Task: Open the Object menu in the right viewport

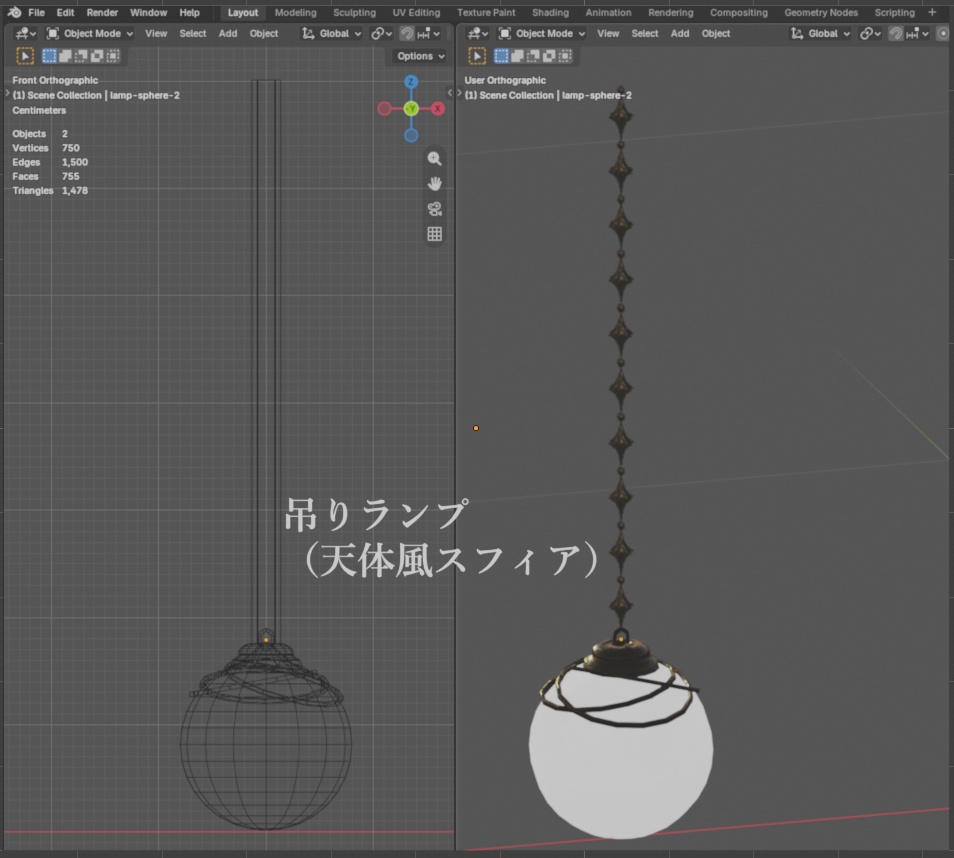Action: click(716, 33)
